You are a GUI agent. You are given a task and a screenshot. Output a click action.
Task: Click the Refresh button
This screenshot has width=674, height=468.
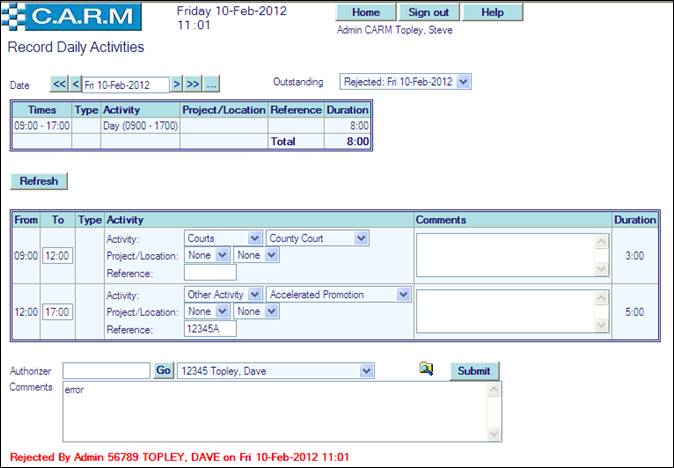pos(38,181)
